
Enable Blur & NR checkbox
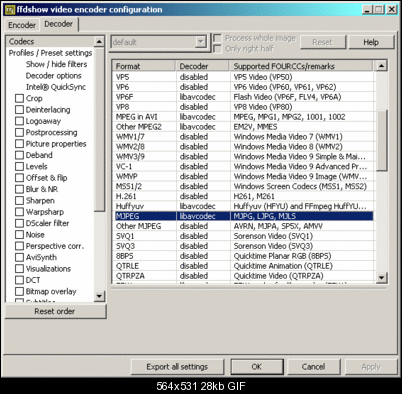point(20,189)
